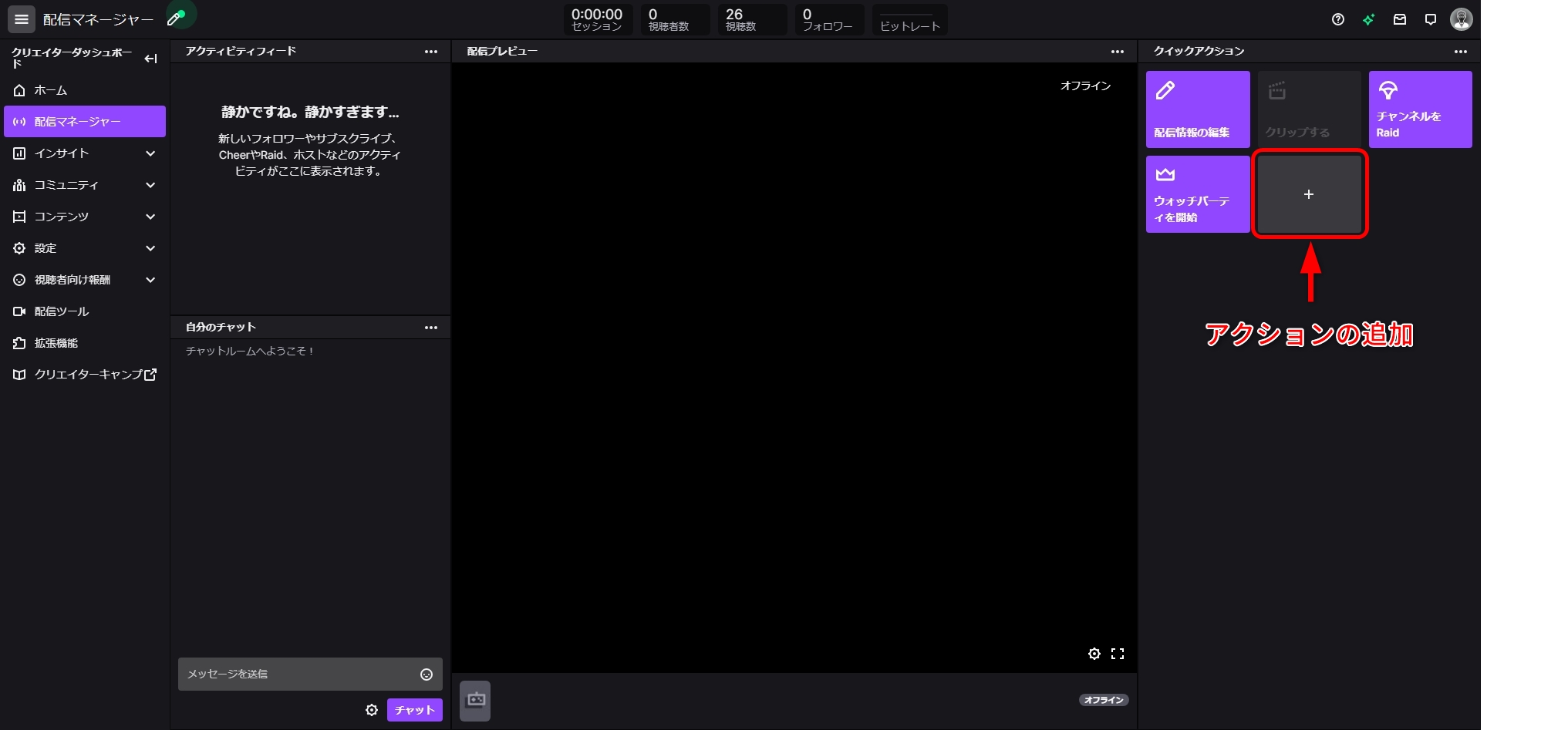
Task: Go to ホーム in sidebar
Action: [85, 90]
